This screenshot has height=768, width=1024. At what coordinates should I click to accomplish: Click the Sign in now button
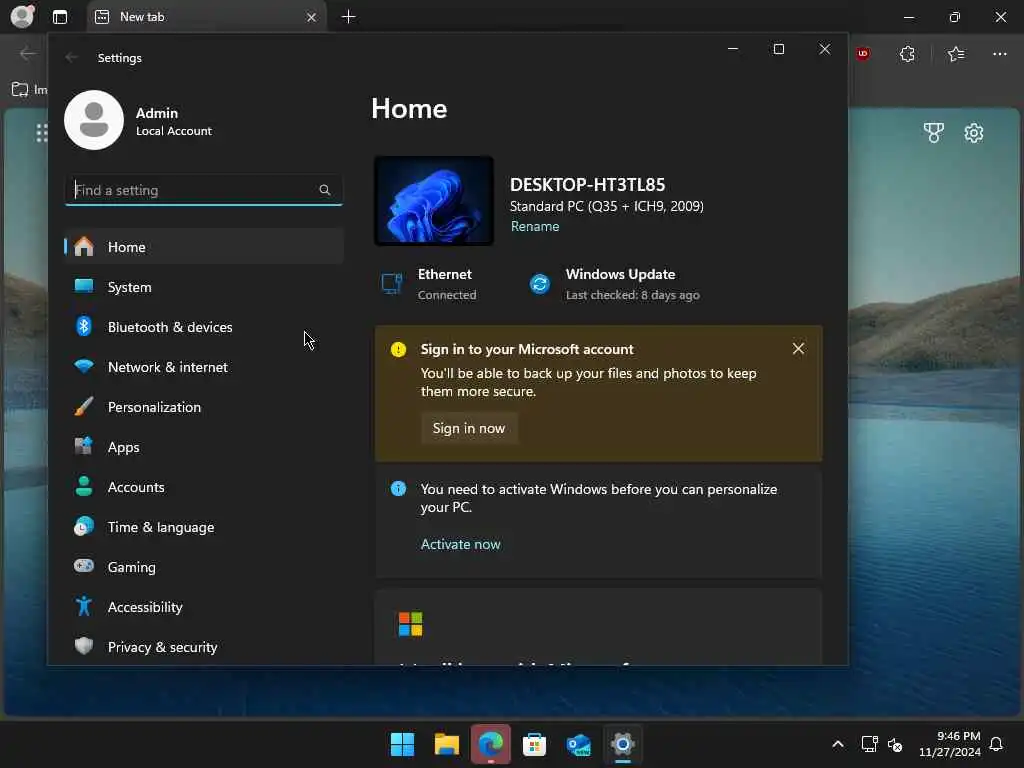tap(469, 428)
